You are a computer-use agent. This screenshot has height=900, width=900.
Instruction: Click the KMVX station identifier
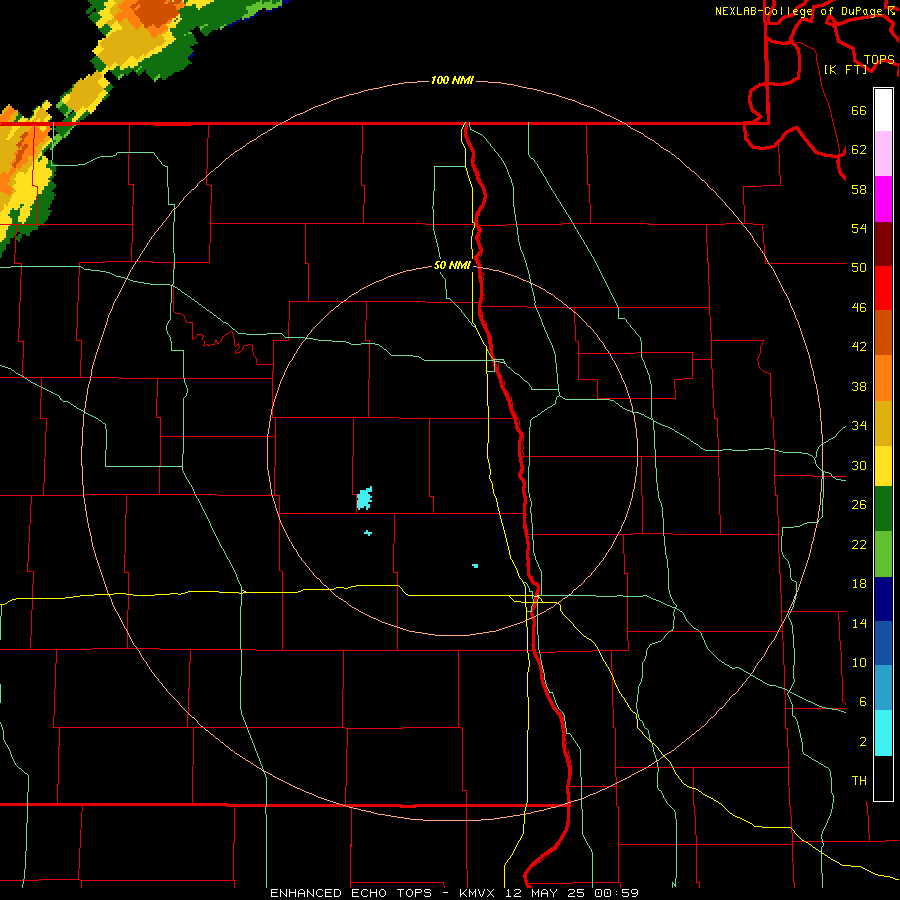click(476, 893)
